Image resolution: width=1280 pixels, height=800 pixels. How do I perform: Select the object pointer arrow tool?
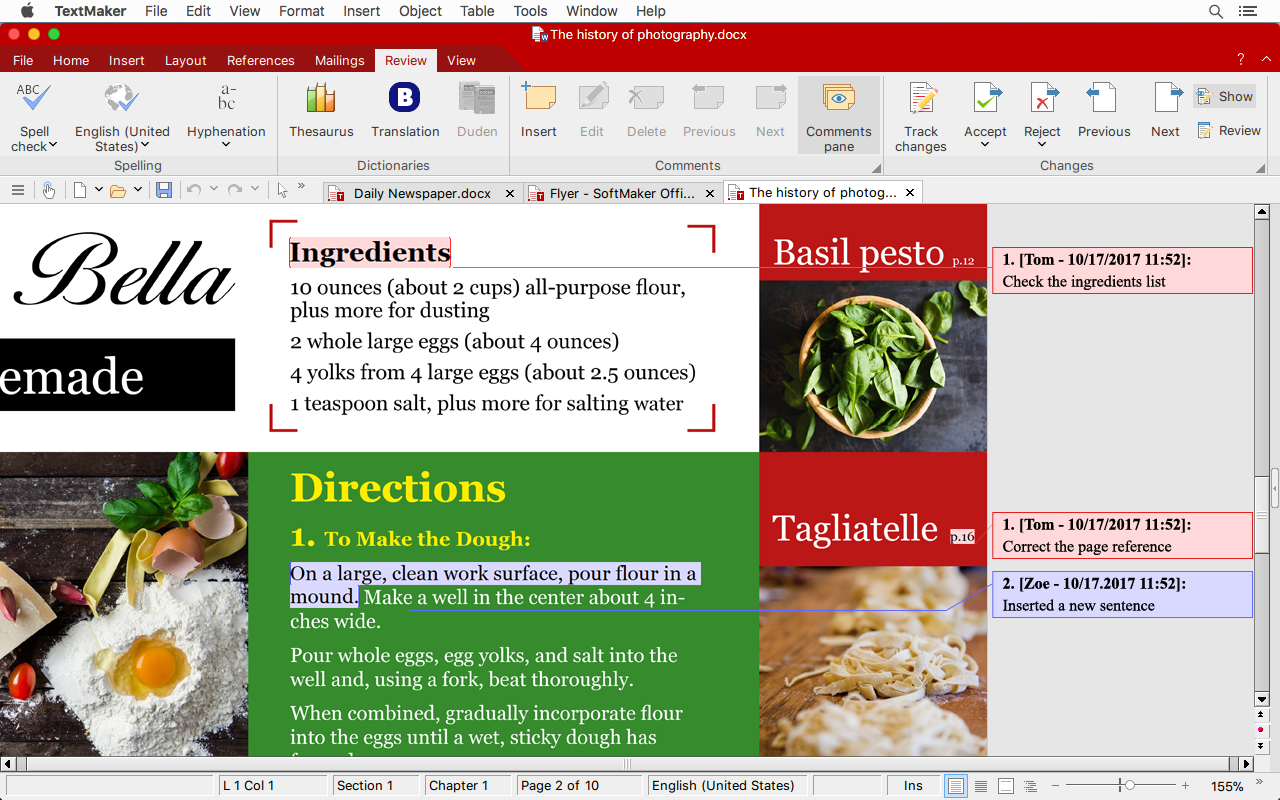point(282,190)
